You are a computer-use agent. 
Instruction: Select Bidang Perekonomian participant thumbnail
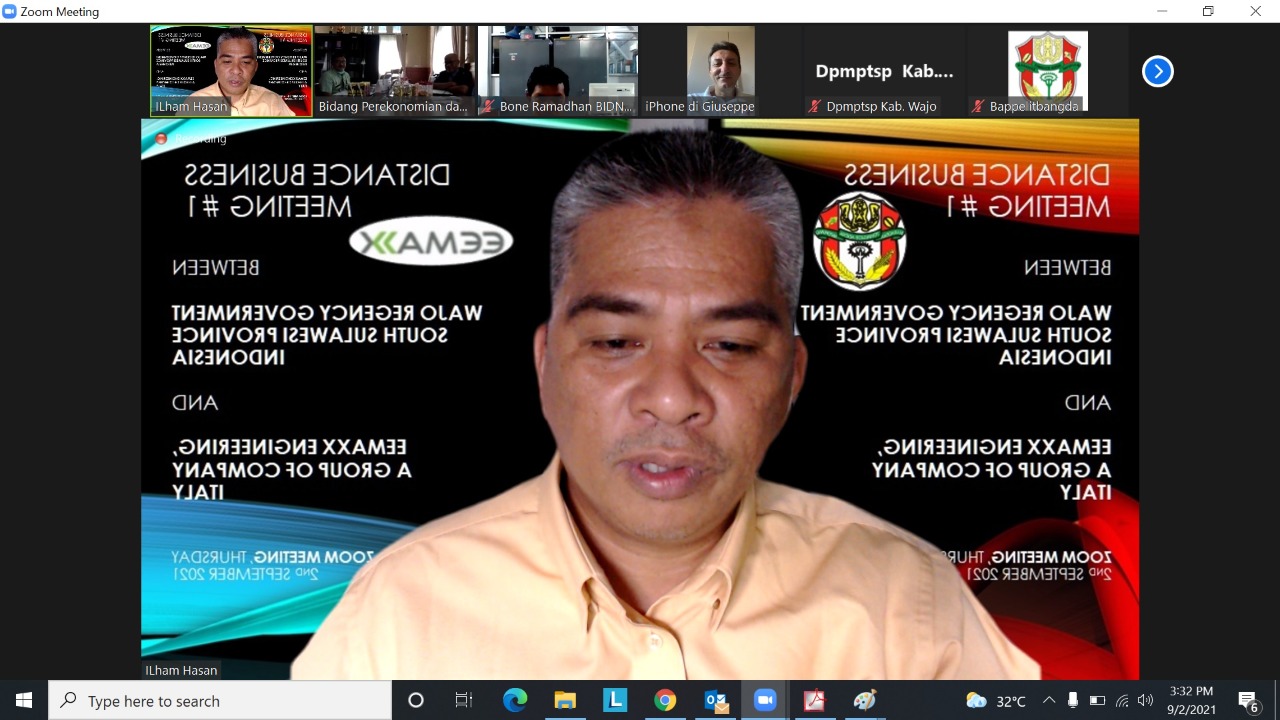(x=394, y=71)
